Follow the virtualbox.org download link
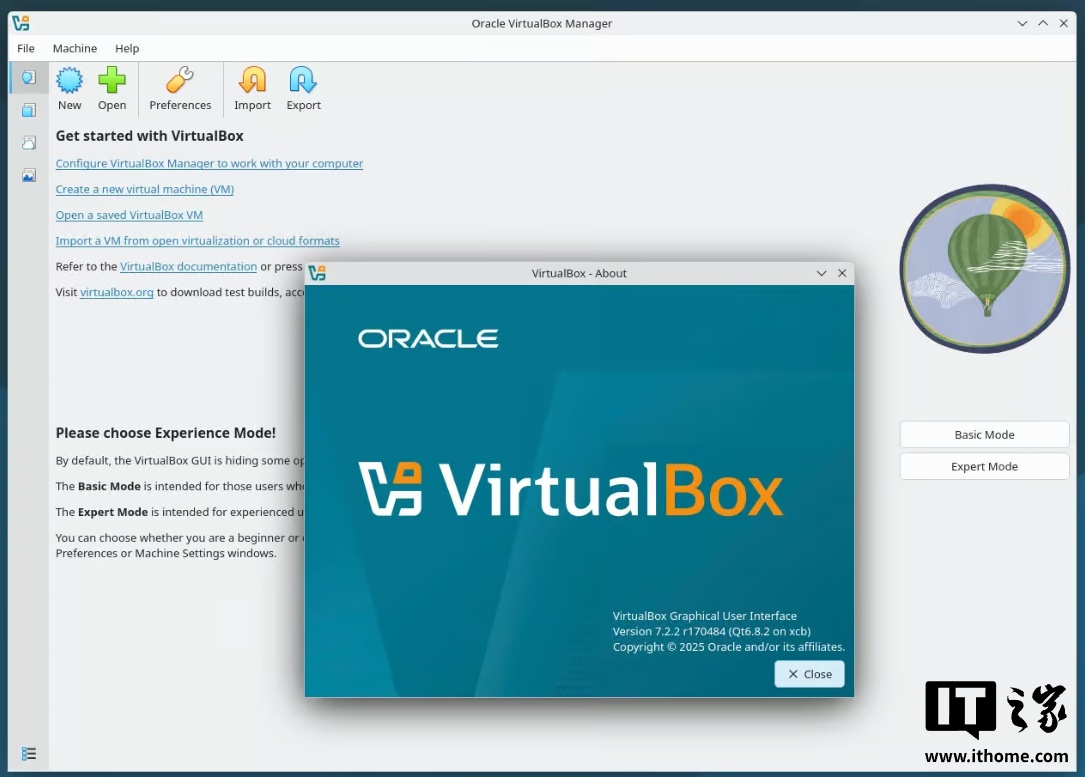 coord(116,292)
